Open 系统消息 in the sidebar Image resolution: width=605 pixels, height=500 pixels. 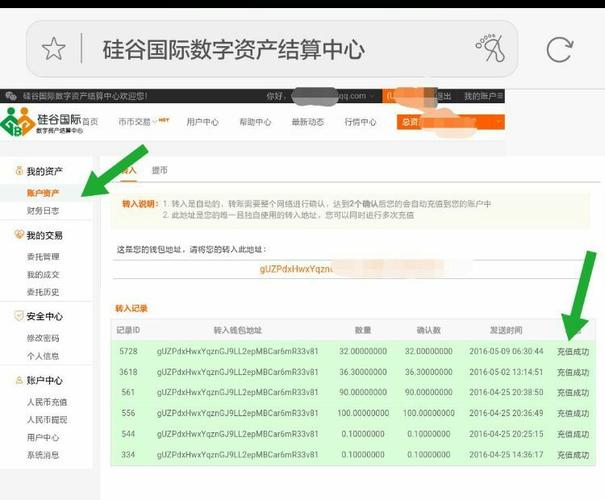(43, 455)
